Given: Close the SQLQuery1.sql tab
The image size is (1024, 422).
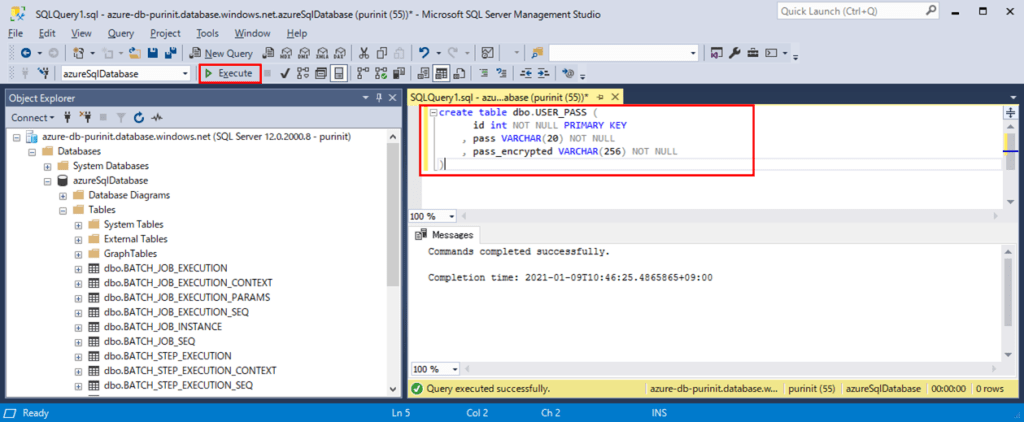Looking at the screenshot, I should coord(614,97).
